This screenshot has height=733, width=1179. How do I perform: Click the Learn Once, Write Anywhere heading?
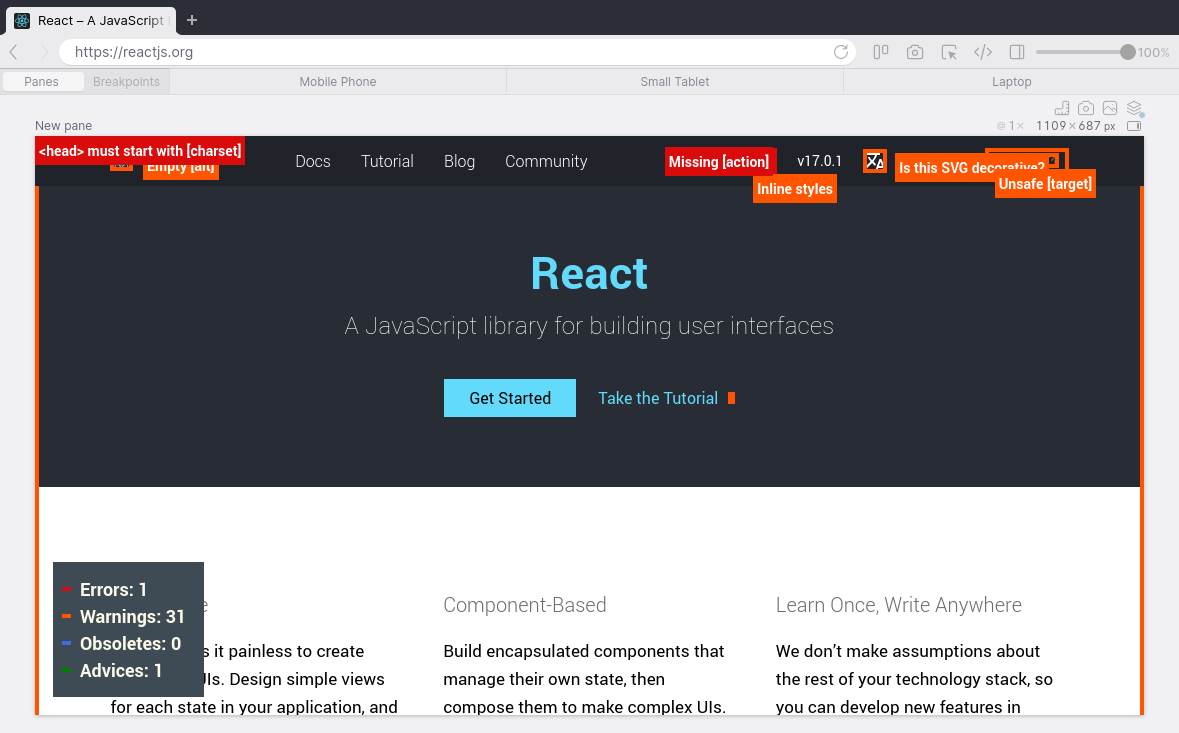pyautogui.click(x=899, y=604)
